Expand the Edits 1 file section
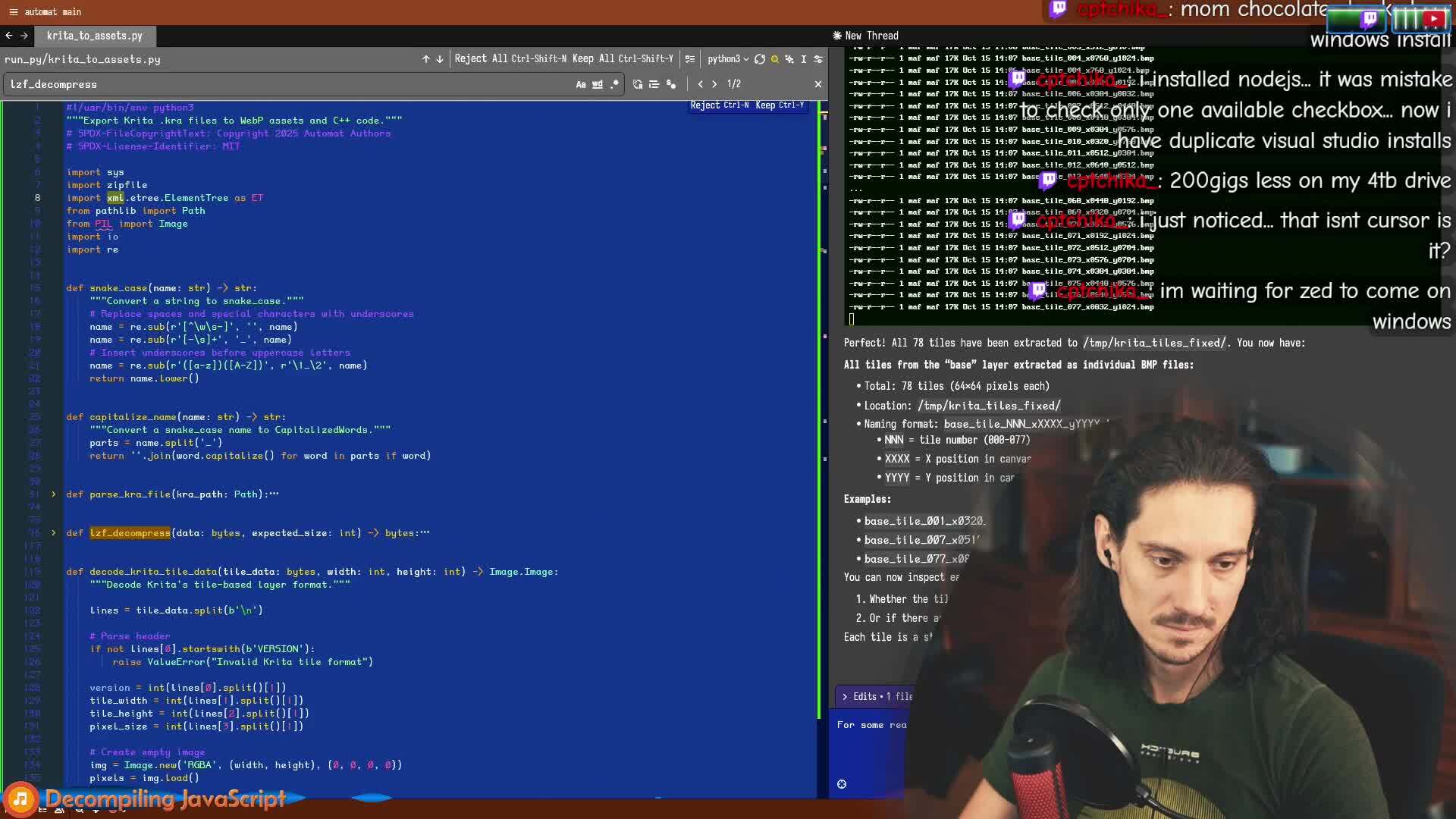 (845, 696)
